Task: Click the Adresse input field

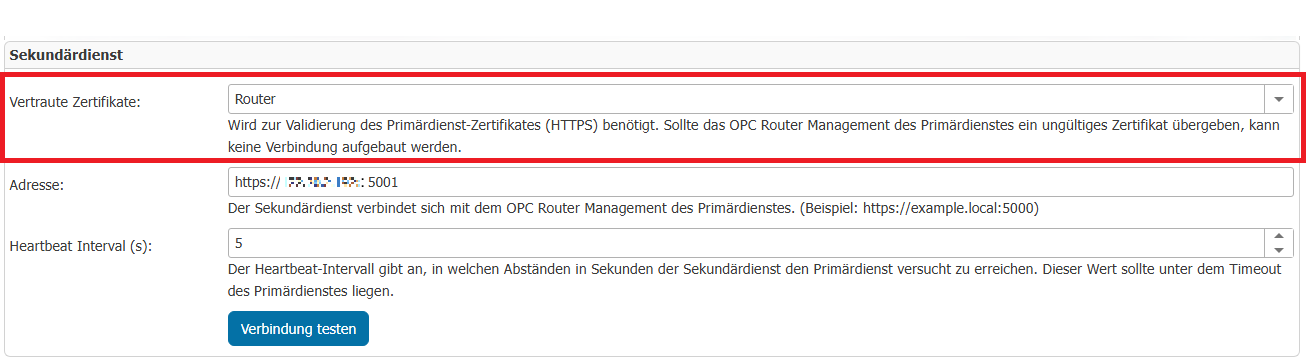Action: coord(761,183)
